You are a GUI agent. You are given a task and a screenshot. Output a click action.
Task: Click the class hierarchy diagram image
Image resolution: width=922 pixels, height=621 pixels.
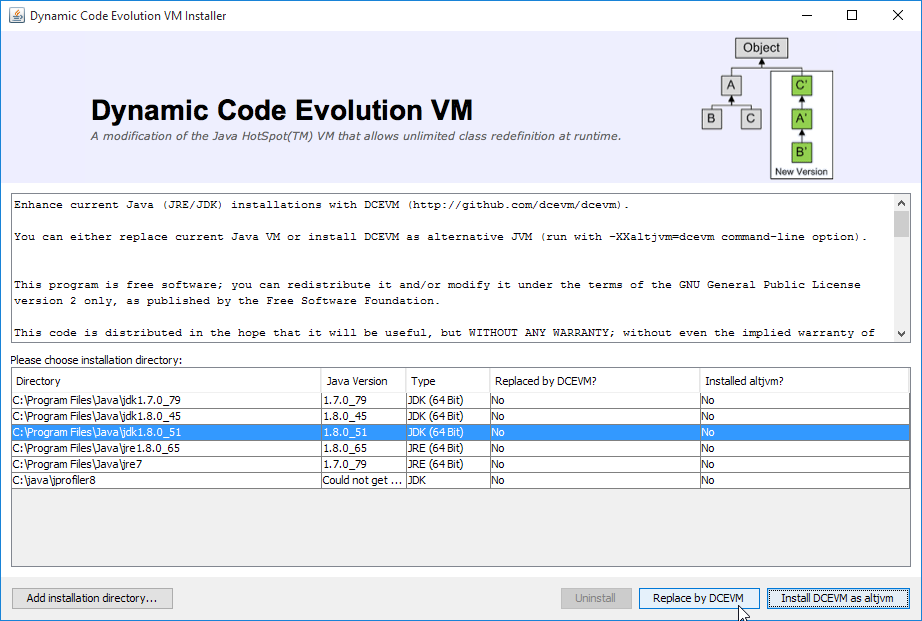pos(766,108)
